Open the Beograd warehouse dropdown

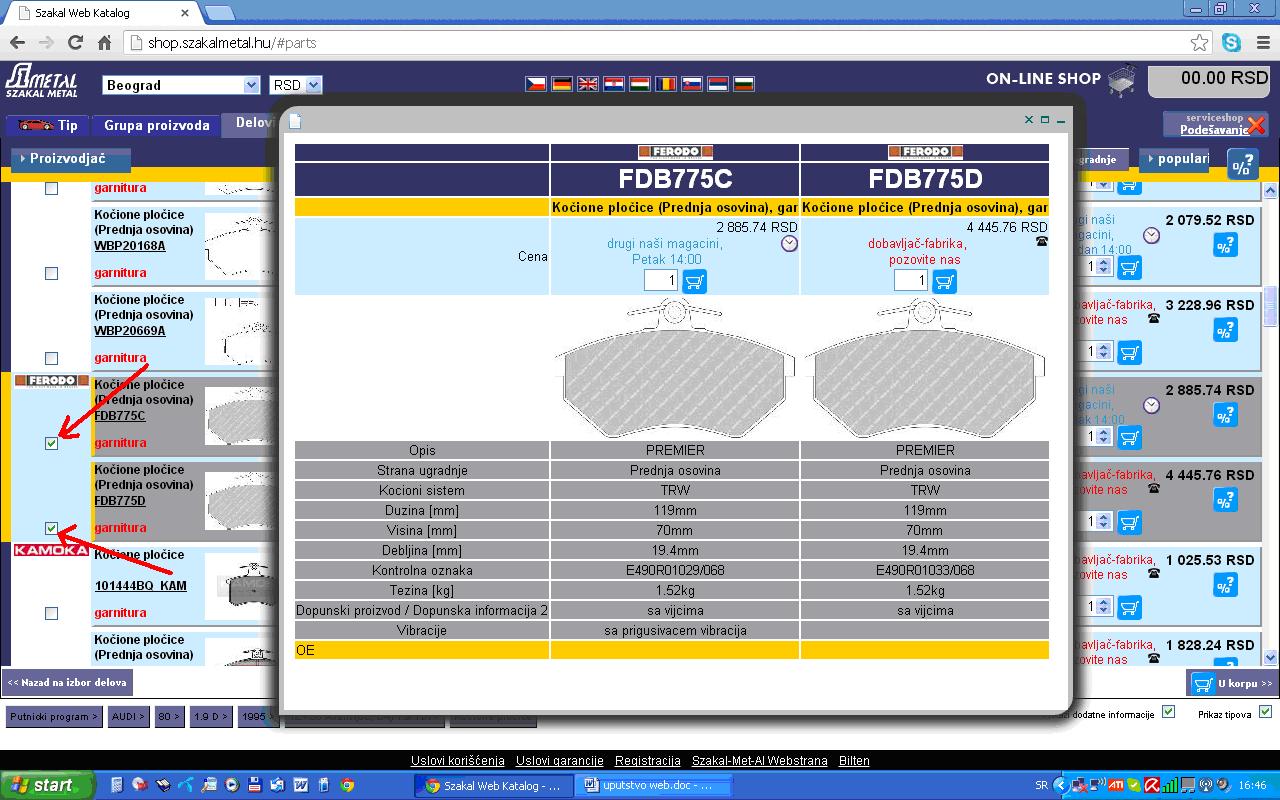182,85
